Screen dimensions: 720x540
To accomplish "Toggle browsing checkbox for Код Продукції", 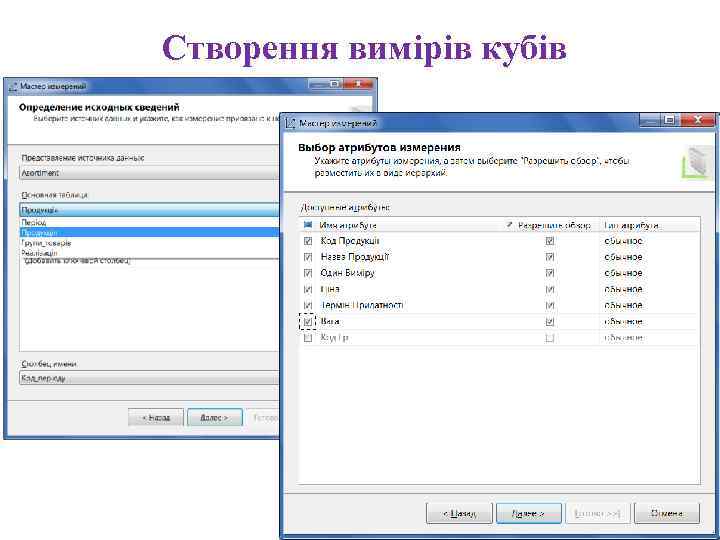I will pyautogui.click(x=550, y=241).
